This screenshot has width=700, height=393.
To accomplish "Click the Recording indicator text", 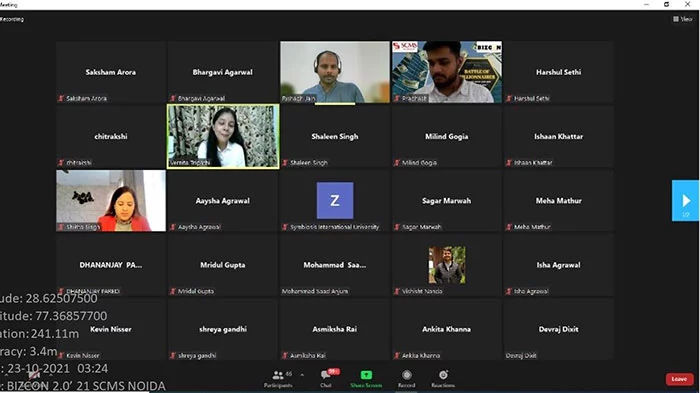I will click(12, 19).
